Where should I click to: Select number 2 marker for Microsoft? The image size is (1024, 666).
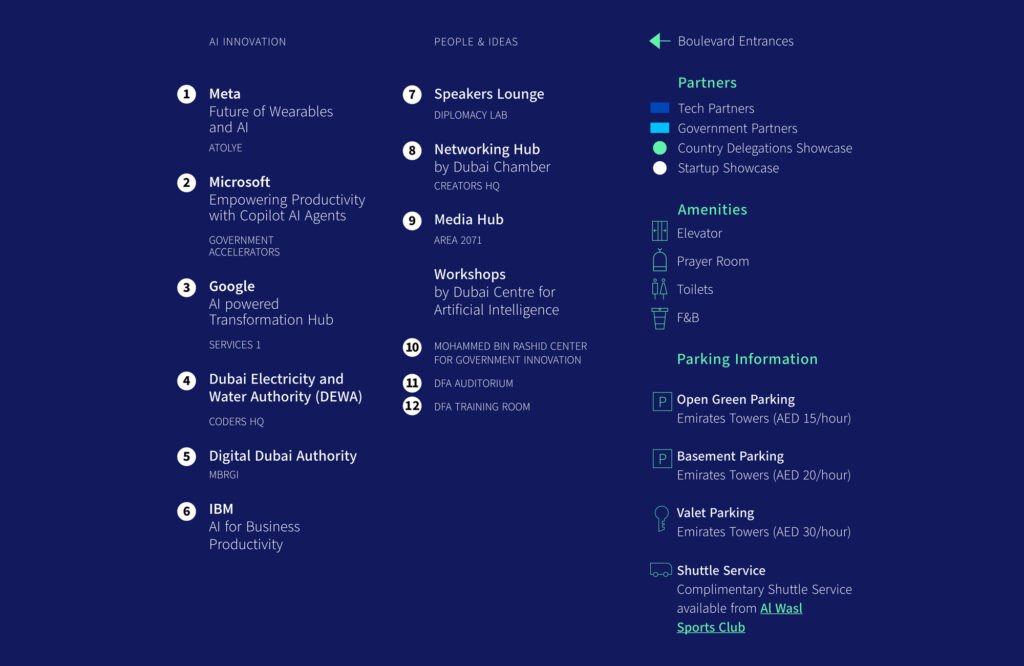(187, 182)
